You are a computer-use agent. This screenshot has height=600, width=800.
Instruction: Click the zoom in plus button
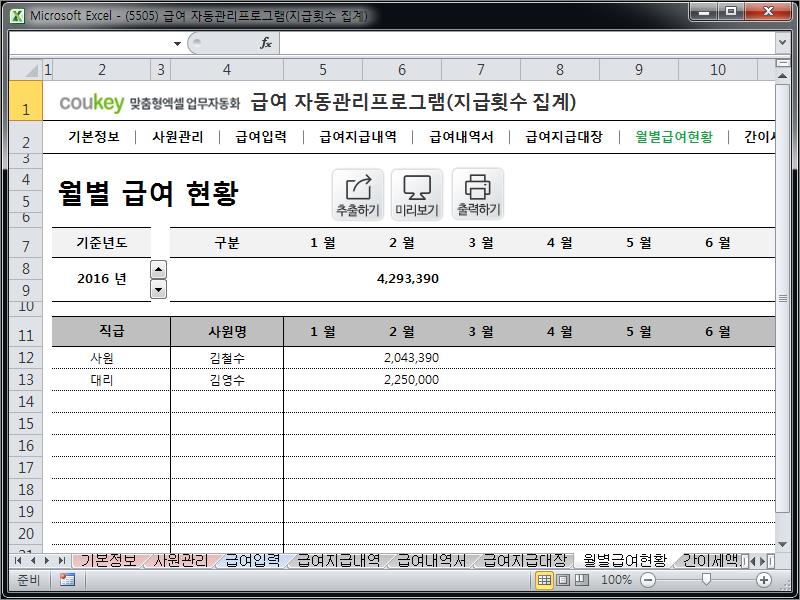(x=764, y=580)
